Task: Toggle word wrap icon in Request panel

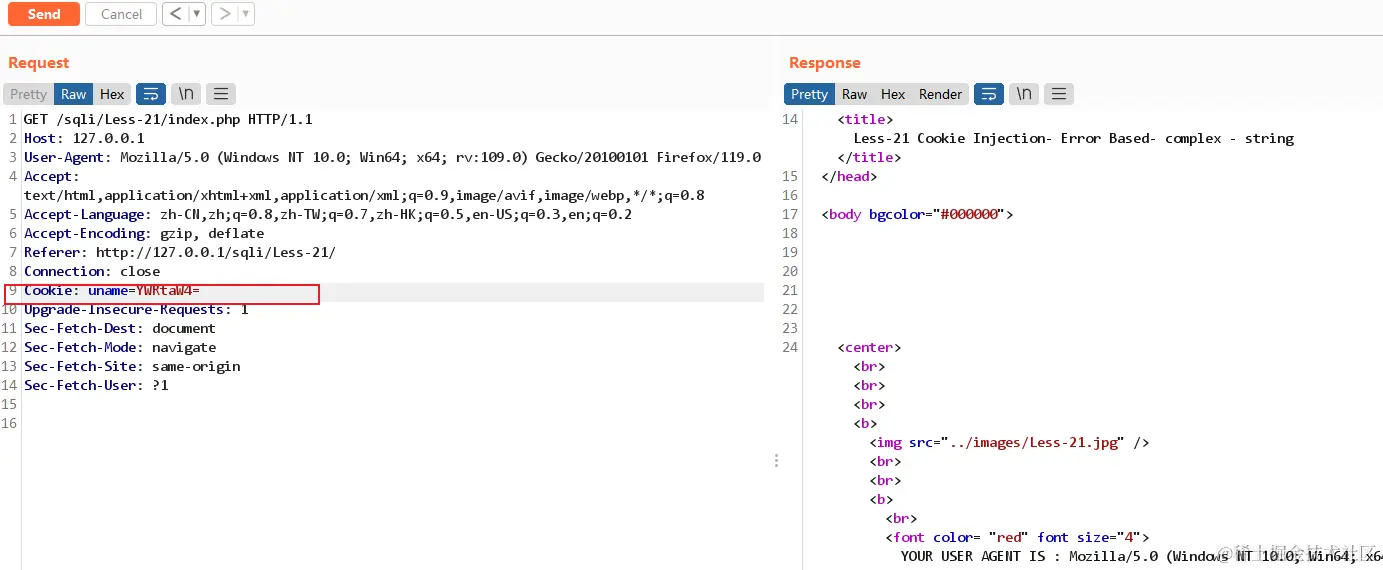Action: tap(151, 94)
